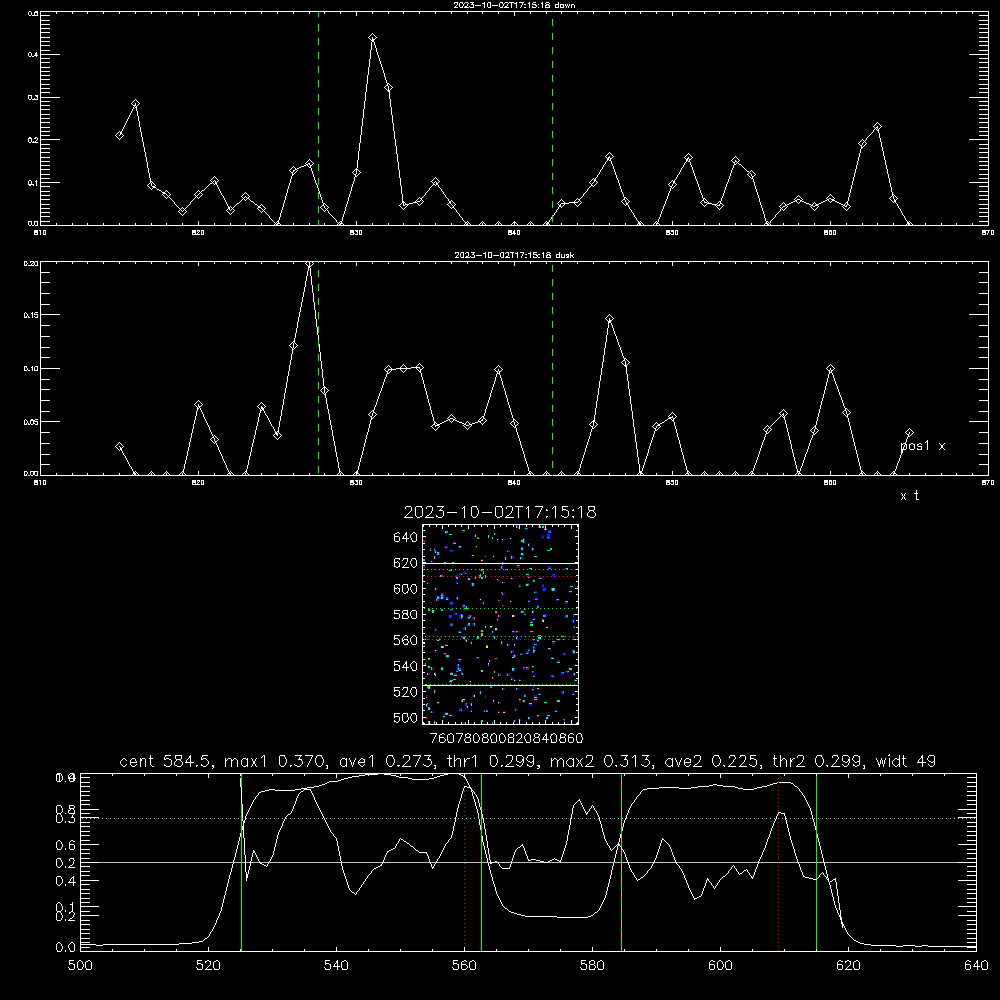The height and width of the screenshot is (1000, 1000).
Task: Click the dotted horizontal threshold line in bottom plot
Action: pos(528,818)
